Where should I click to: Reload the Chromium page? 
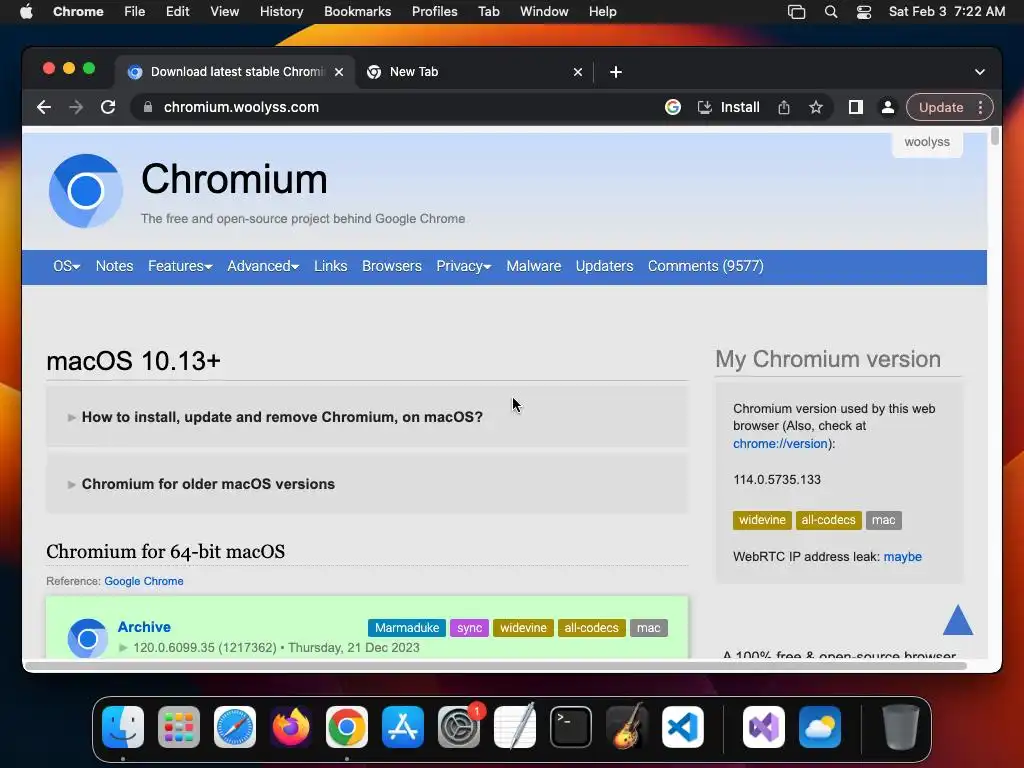[x=108, y=107]
